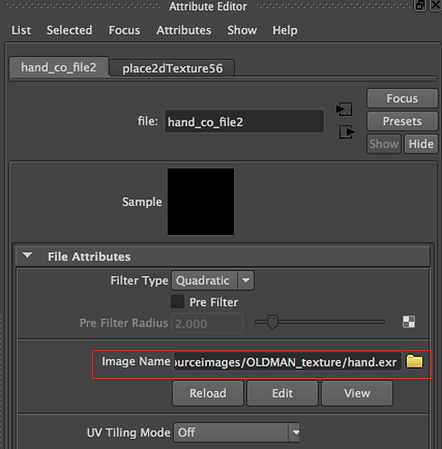Viewport: 442px width, 449px height.
Task: Switch to the place2dTexture56 tab
Action: [172, 68]
